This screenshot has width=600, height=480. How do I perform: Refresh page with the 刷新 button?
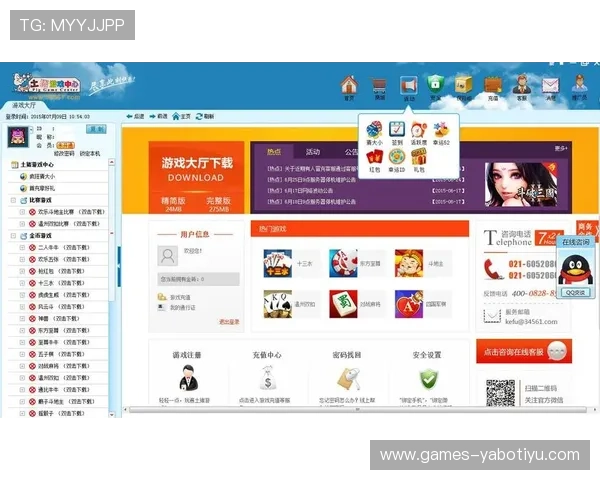tap(205, 116)
